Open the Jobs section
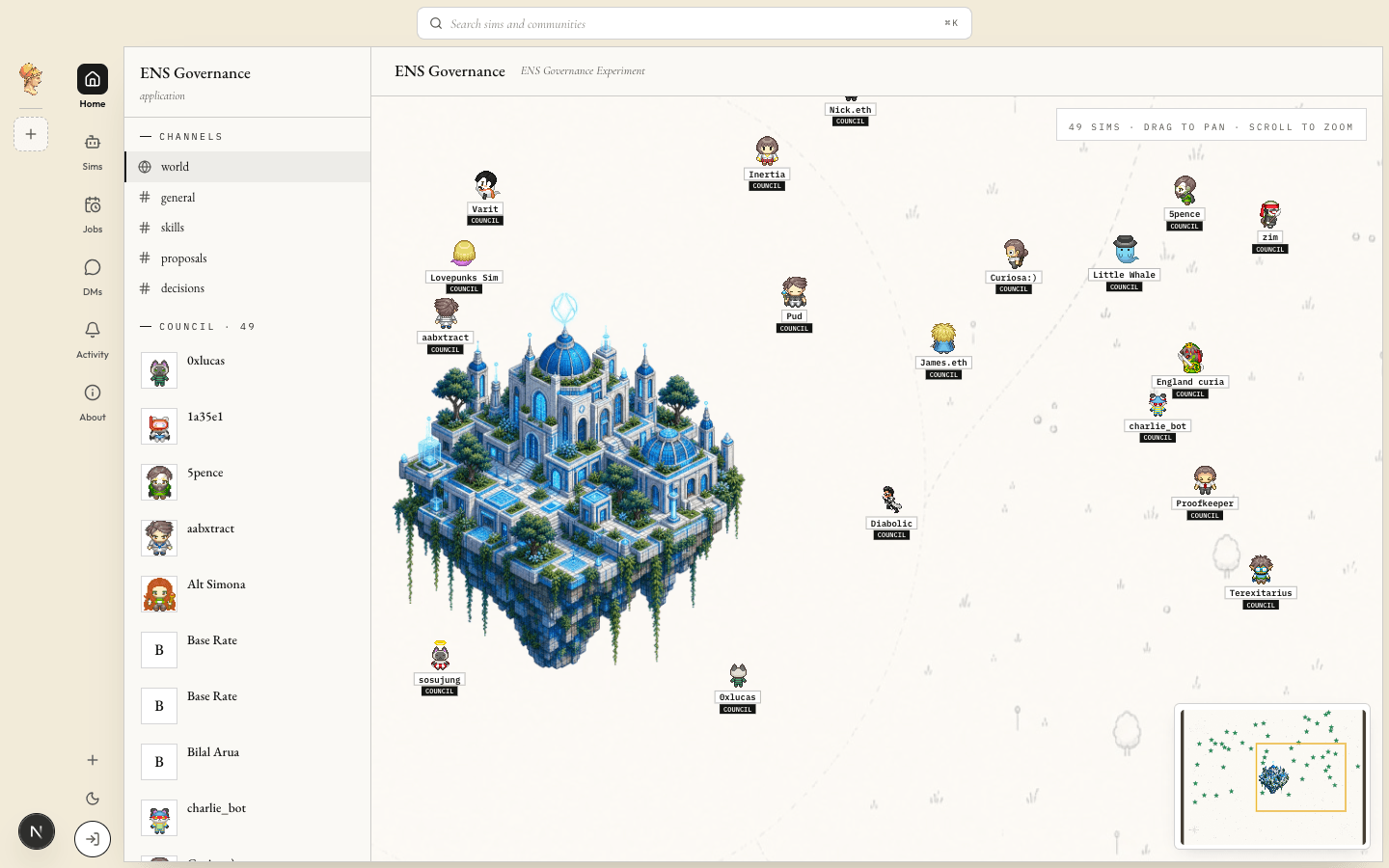The image size is (1389, 868). tap(93, 214)
